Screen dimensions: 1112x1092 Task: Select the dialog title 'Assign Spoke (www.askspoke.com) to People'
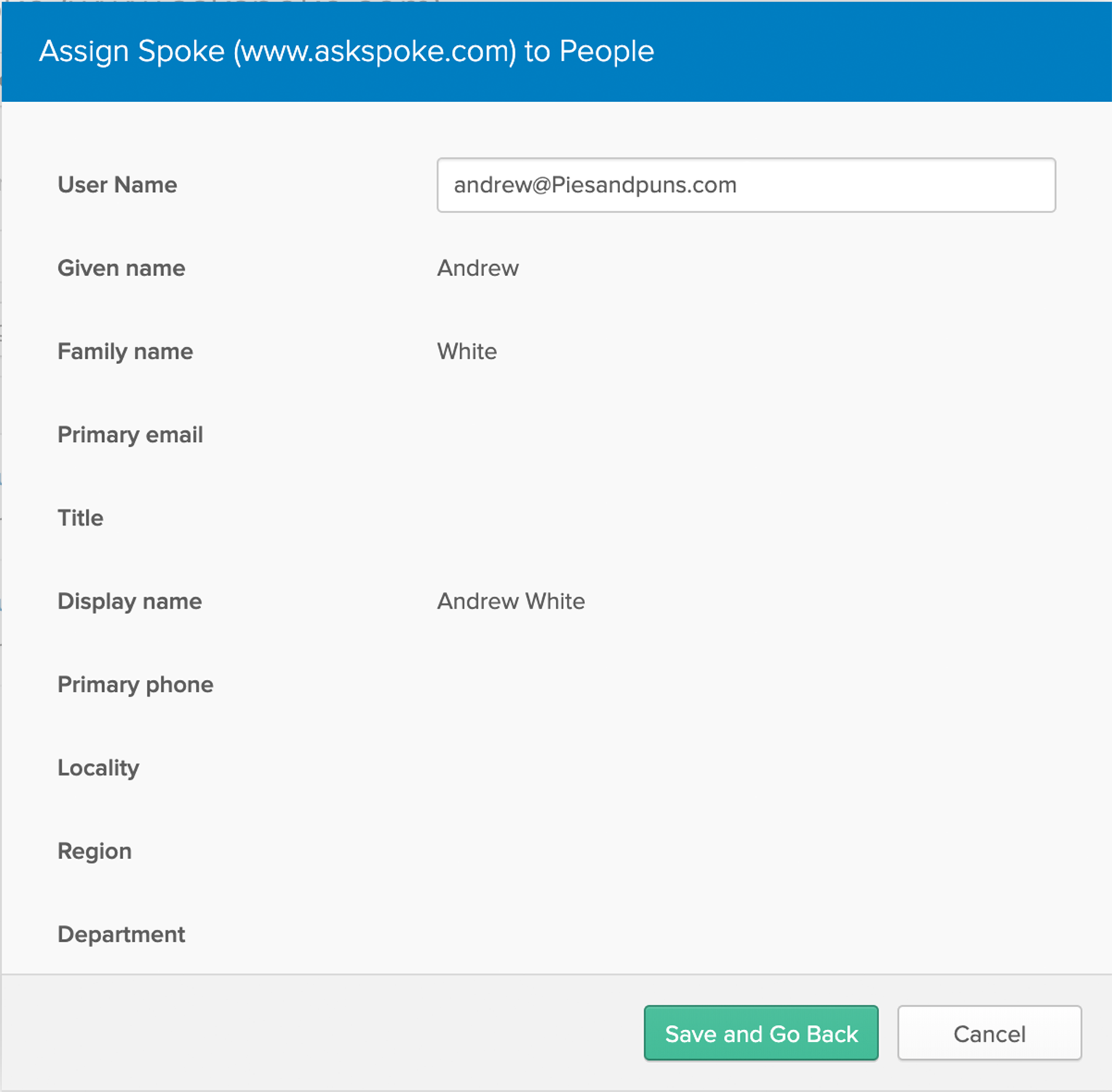click(x=346, y=51)
